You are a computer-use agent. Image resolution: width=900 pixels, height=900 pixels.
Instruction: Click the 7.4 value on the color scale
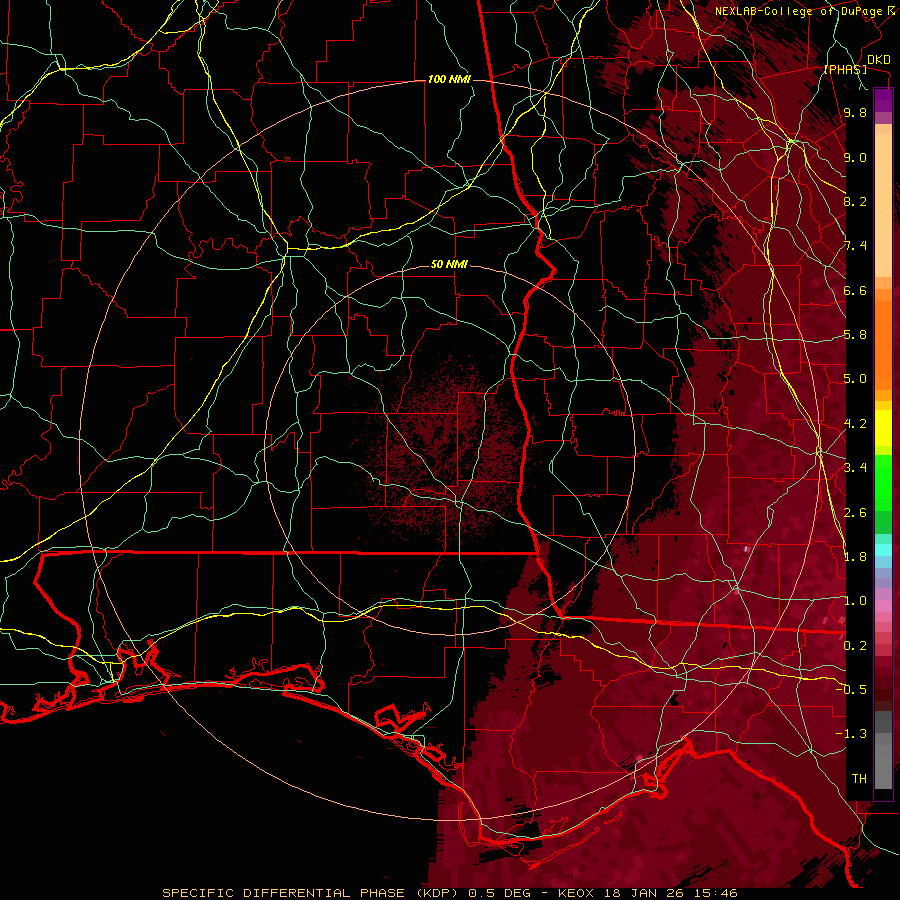pos(855,246)
